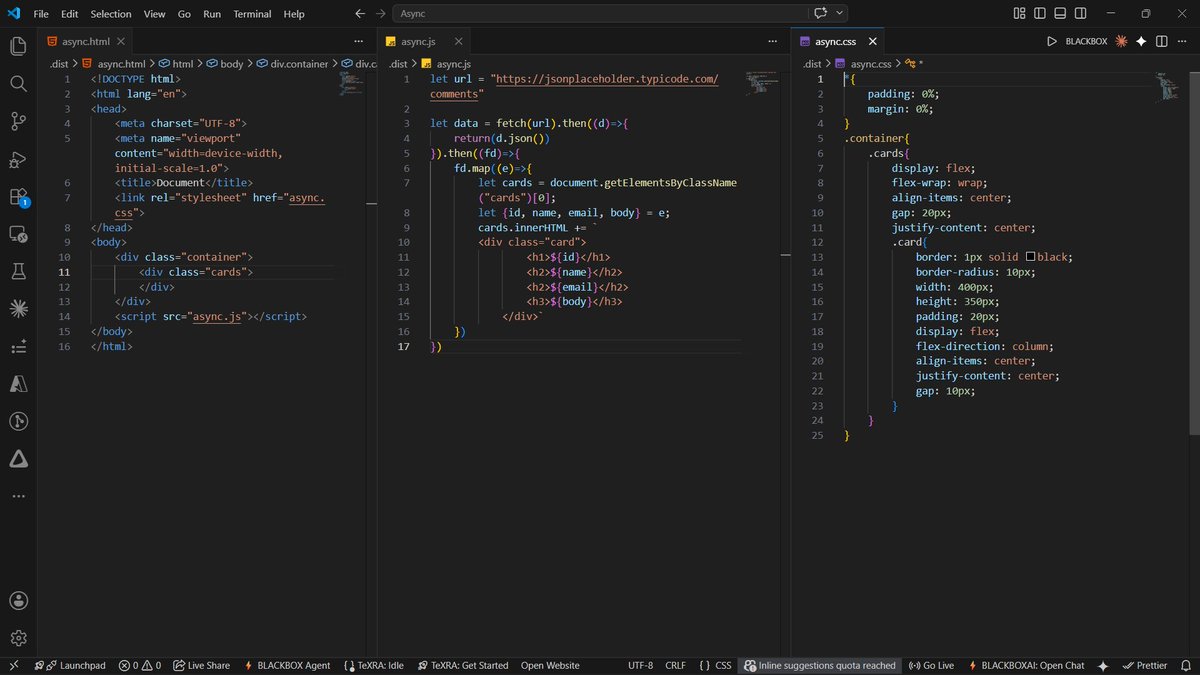Click the .dist breadcrumb in the async.js editor
Screen dimensions: 1200x675
coord(397,64)
